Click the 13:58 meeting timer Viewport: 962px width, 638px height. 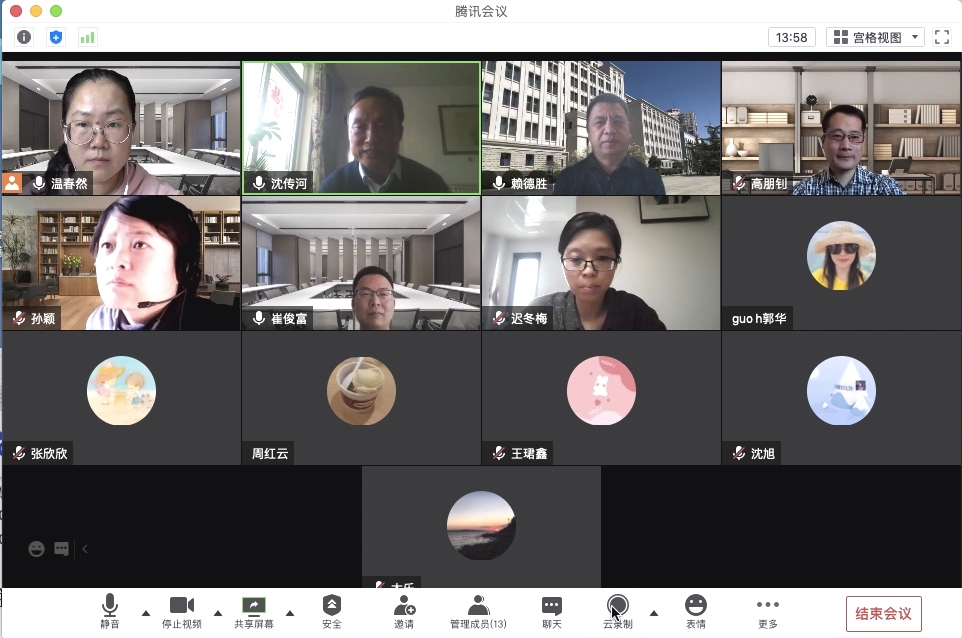click(x=792, y=37)
